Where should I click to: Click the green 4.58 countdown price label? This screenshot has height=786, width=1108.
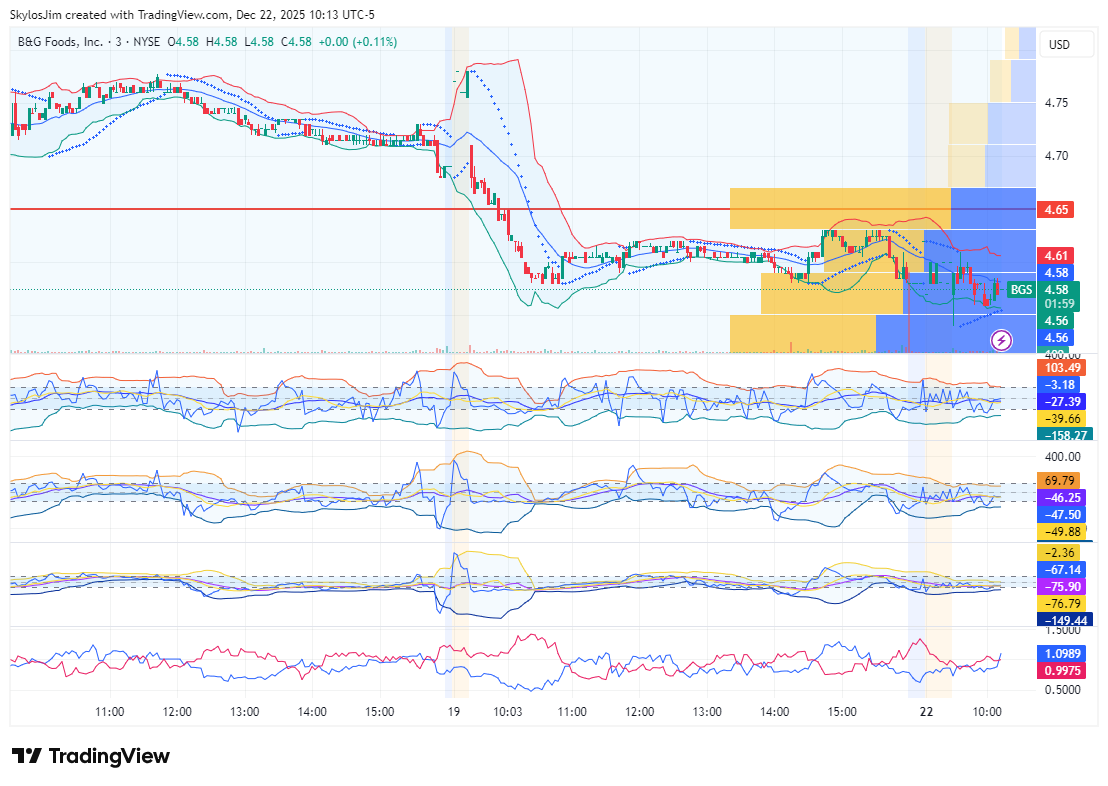click(1056, 296)
